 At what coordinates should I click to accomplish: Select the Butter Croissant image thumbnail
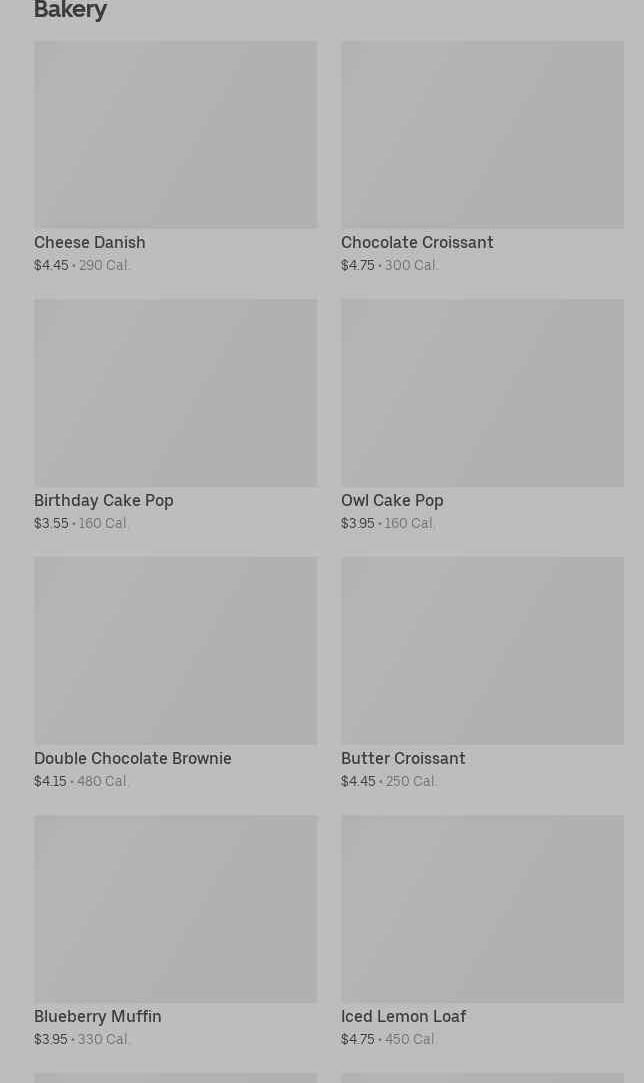[482, 650]
